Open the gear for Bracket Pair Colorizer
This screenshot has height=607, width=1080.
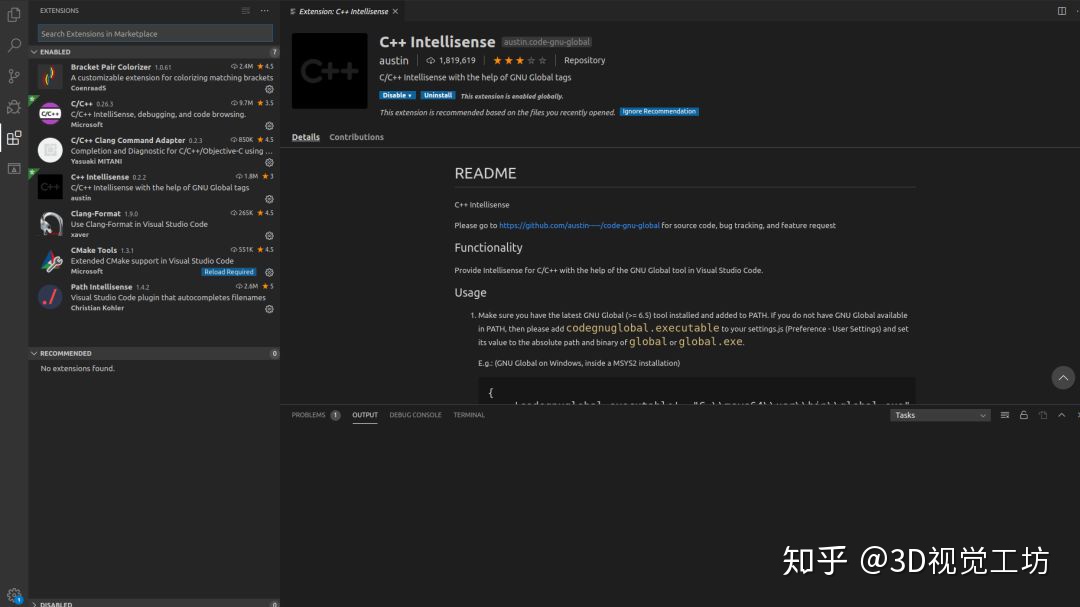[269, 89]
